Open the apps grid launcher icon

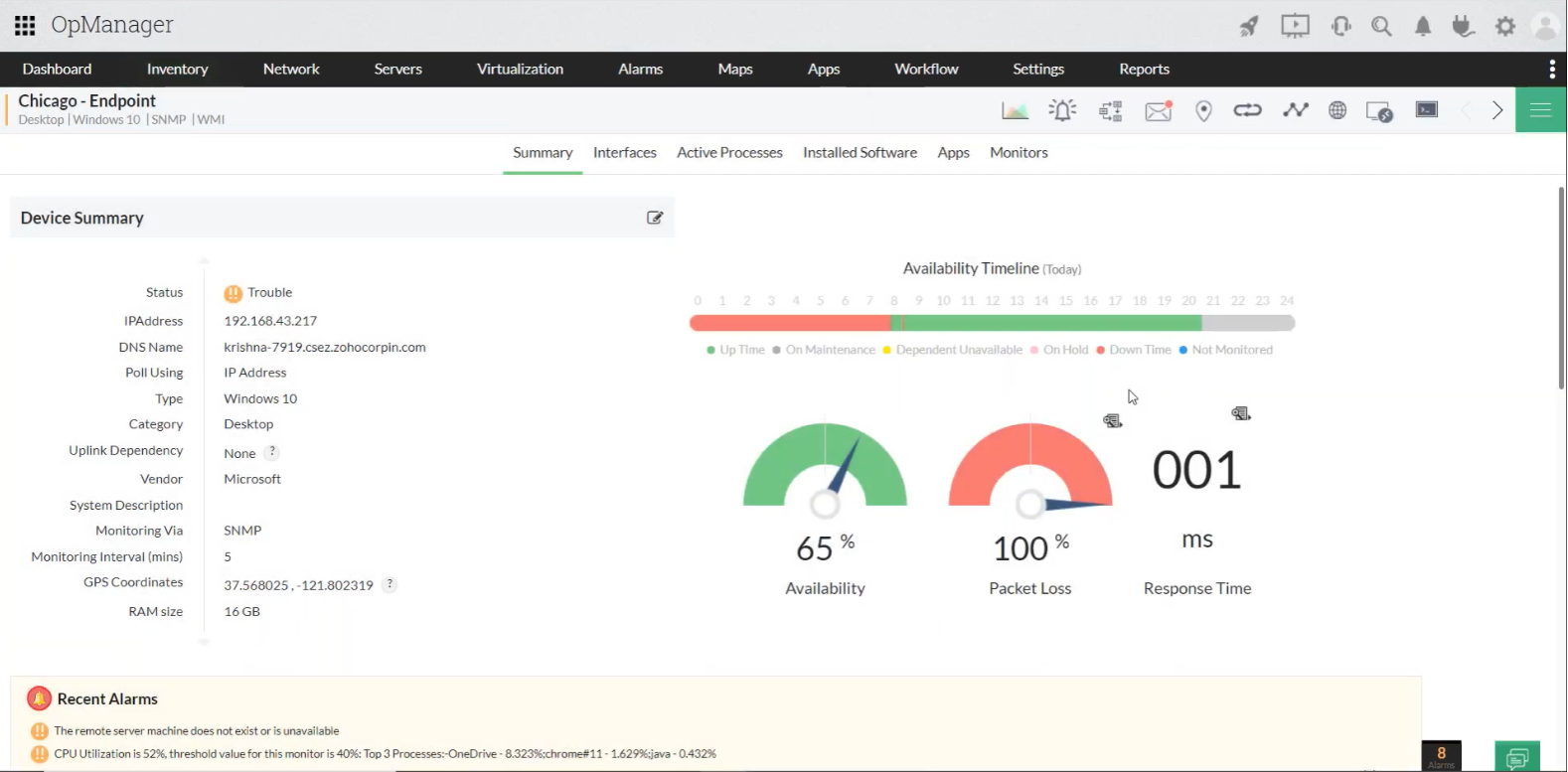tap(25, 25)
